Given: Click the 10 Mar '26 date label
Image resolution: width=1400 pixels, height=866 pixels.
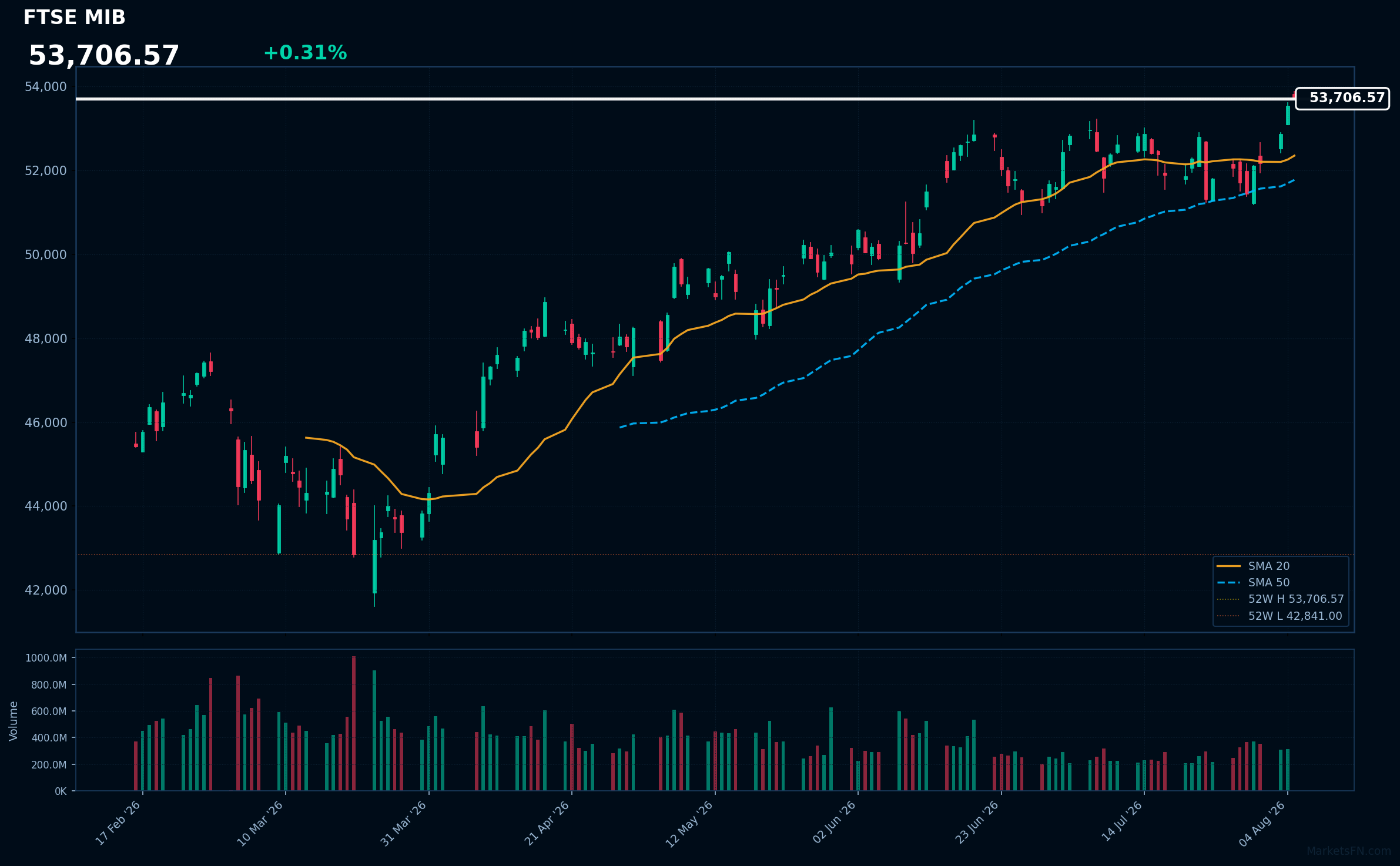Looking at the screenshot, I should pos(260,823).
